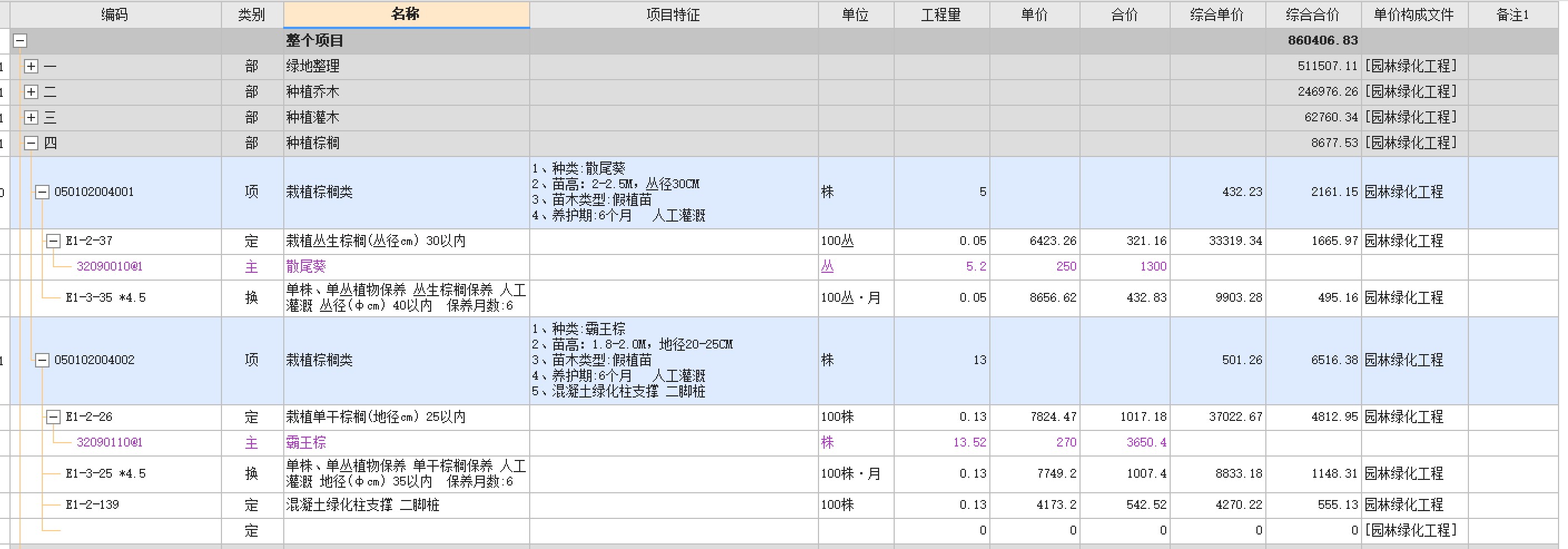Collapse item 050102004002
The image size is (1568, 549).
(42, 360)
